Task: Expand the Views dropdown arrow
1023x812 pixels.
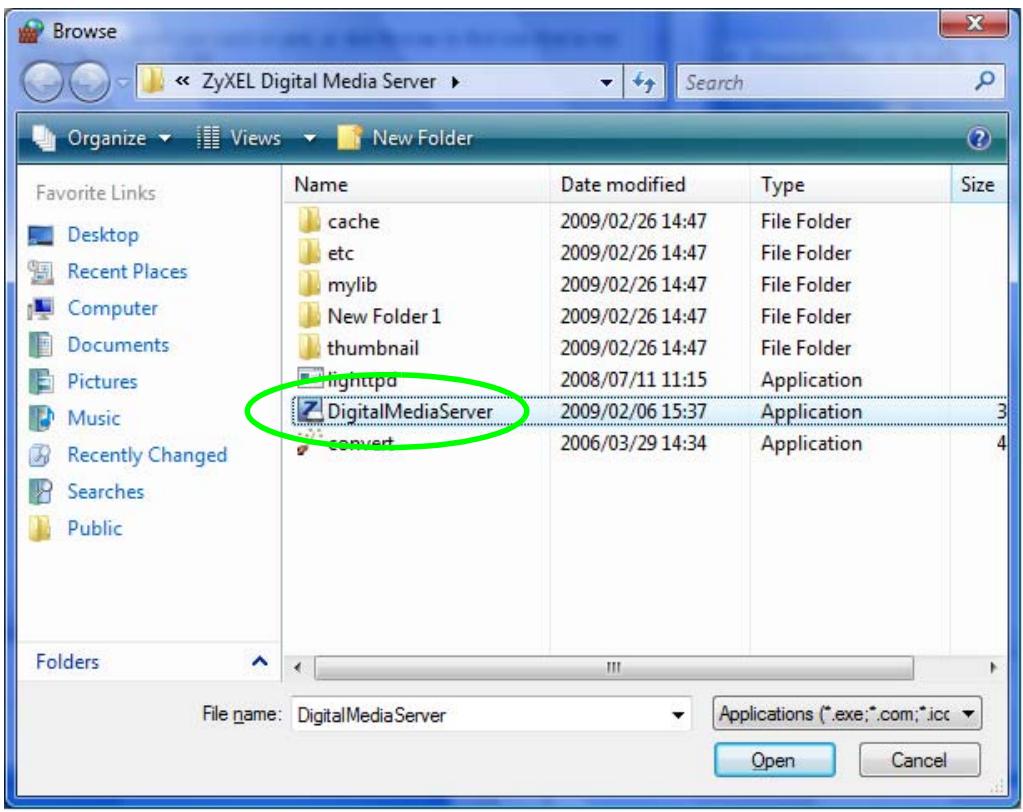Action: 310,138
